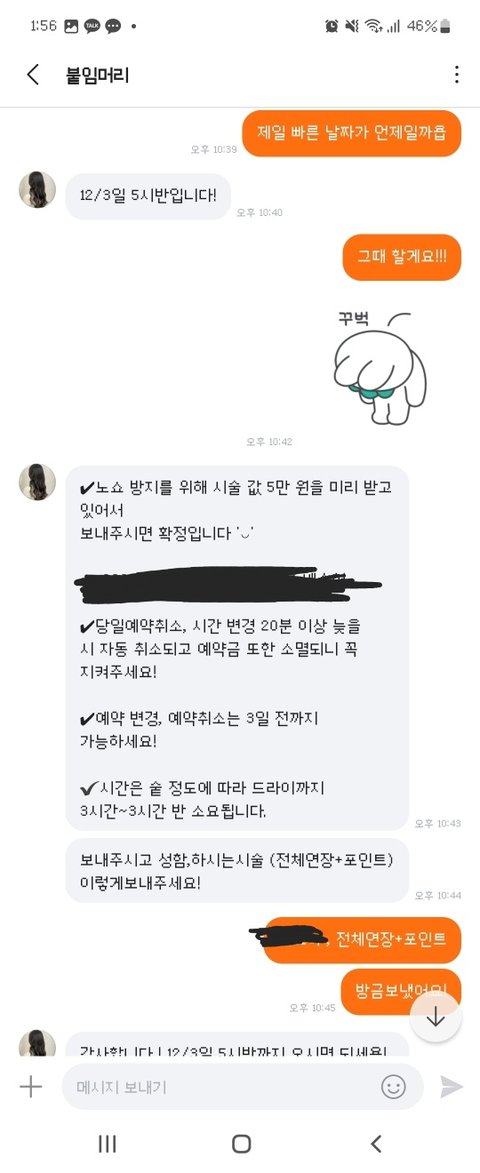
Task: Select the message bubble 12/3일 5시반입니다!
Action: [x=148, y=197]
